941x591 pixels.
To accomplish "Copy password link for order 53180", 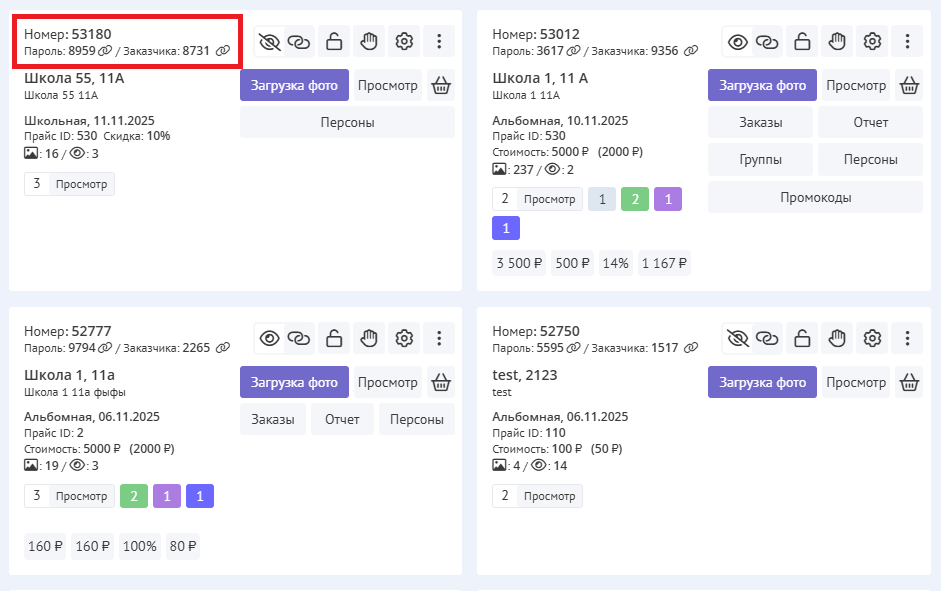I will [105, 51].
